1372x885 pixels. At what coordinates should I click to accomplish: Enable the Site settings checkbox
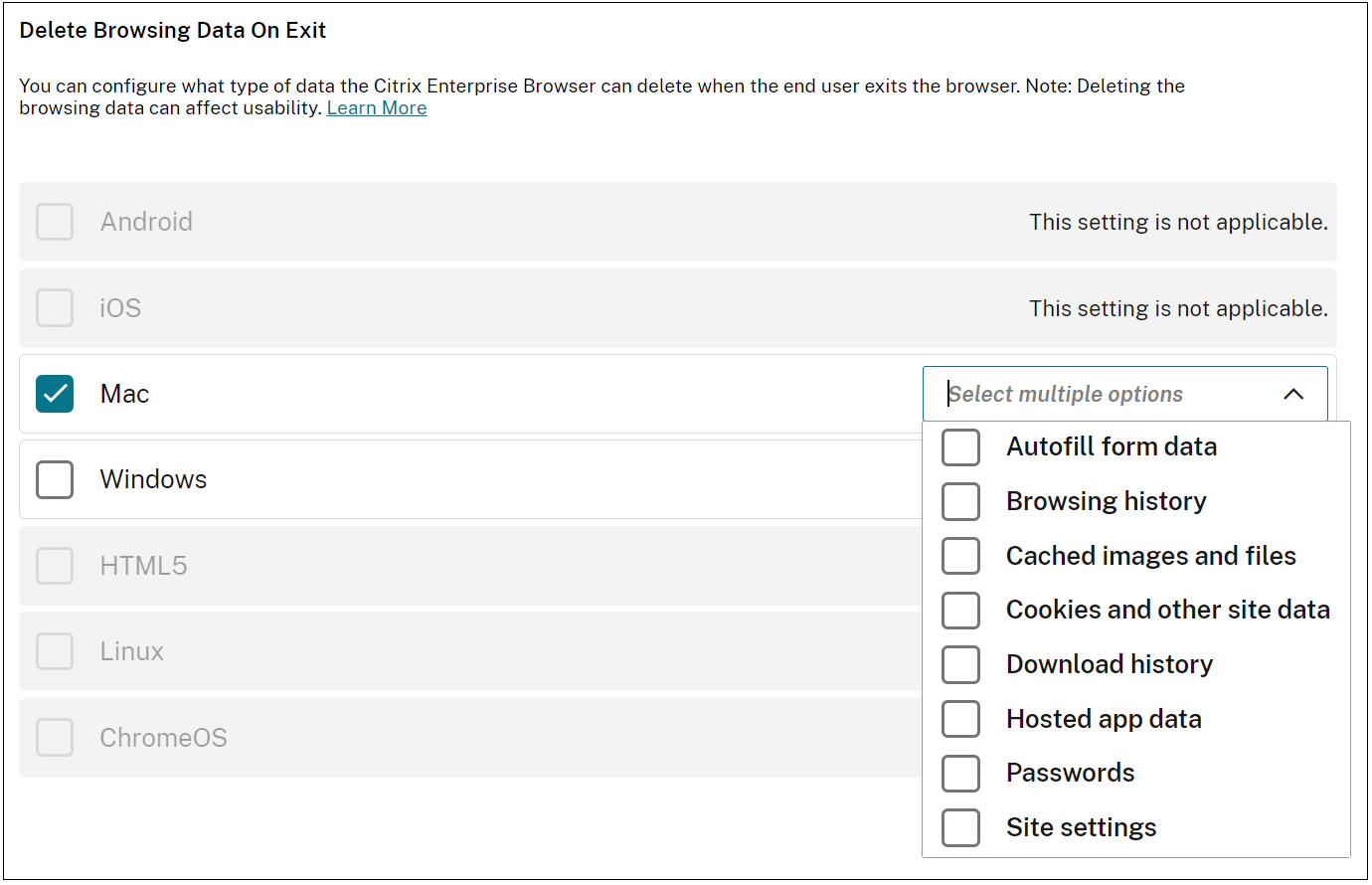pos(960,827)
